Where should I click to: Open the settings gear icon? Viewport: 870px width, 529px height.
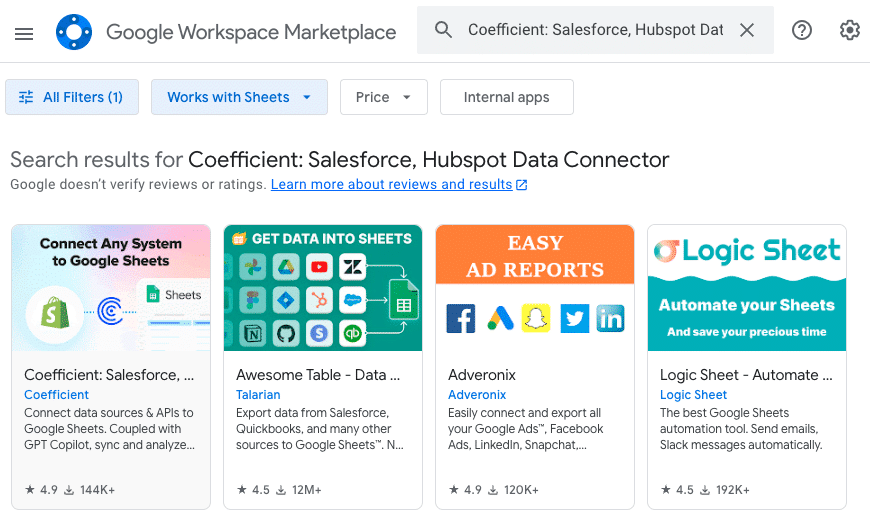click(x=849, y=30)
